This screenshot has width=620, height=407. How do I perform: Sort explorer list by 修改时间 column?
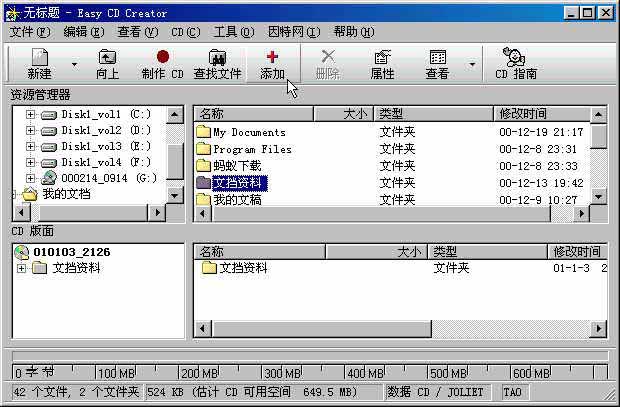point(542,114)
